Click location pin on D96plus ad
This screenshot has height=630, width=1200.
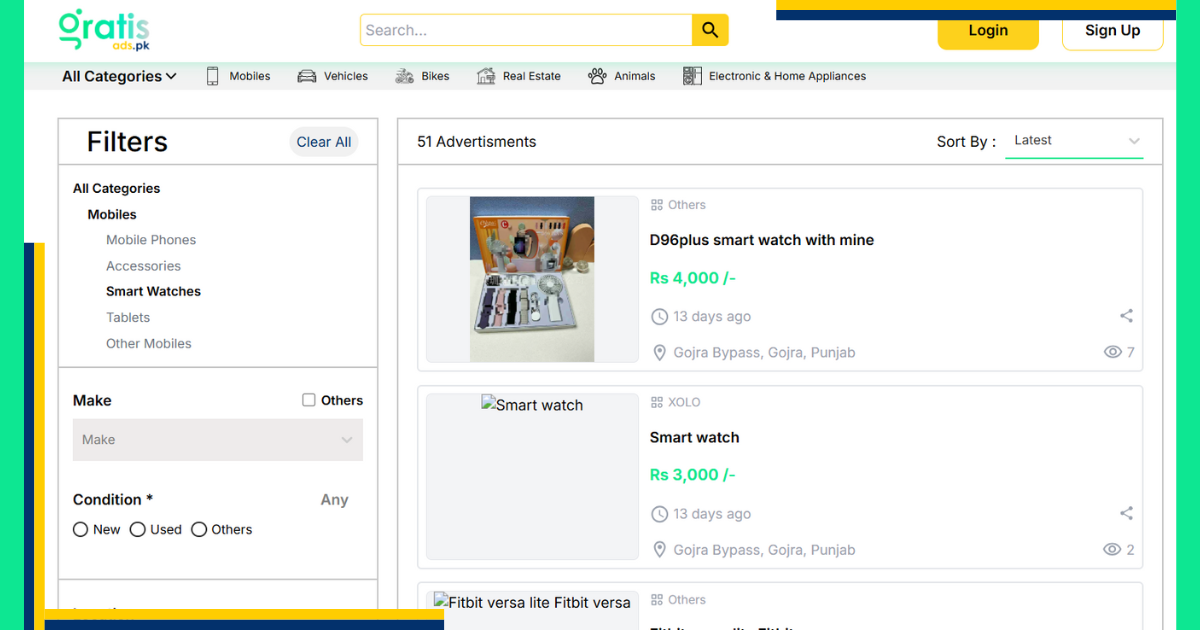pos(659,353)
